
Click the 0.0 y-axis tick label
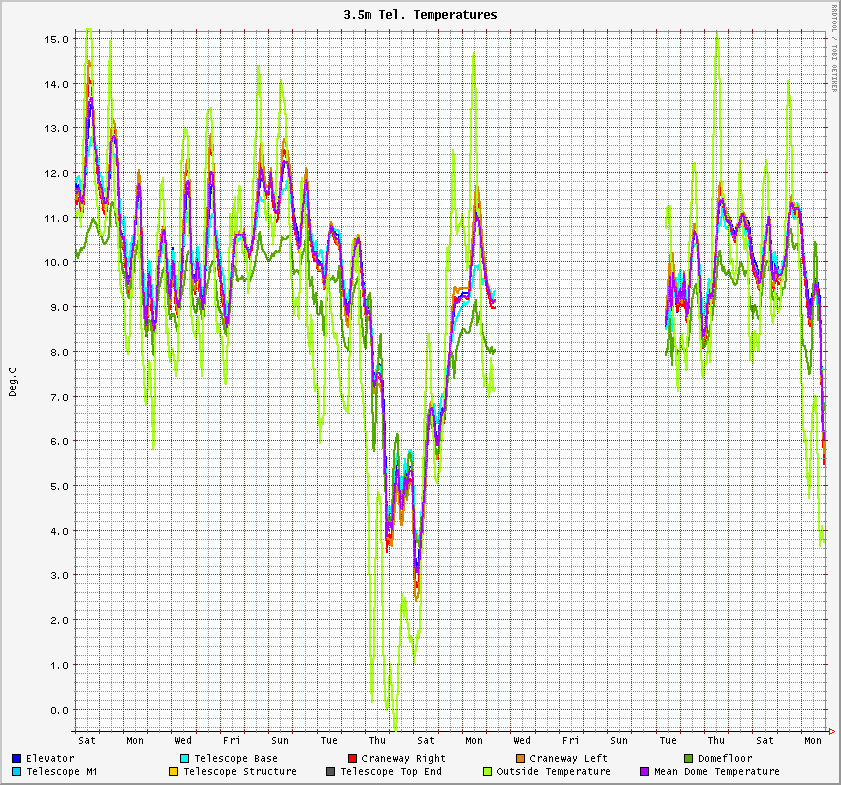[x=60, y=709]
